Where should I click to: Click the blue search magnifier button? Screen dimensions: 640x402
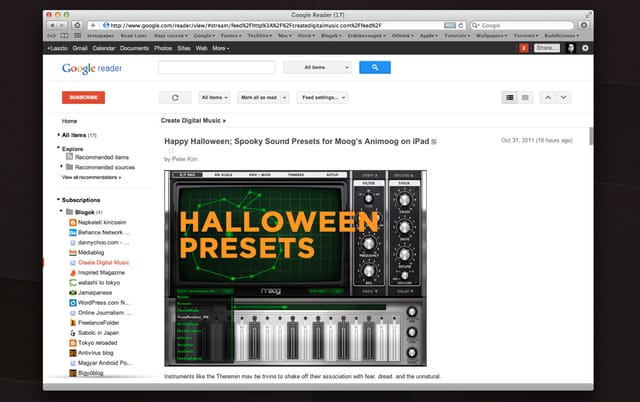point(375,67)
